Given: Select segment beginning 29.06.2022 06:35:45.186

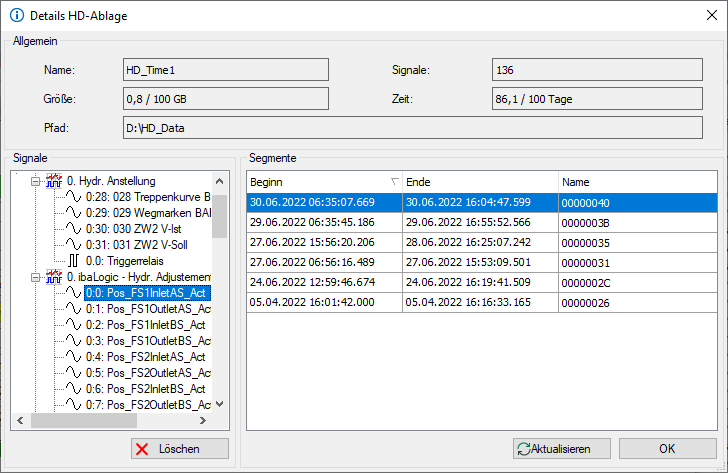Looking at the screenshot, I should coord(482,222).
